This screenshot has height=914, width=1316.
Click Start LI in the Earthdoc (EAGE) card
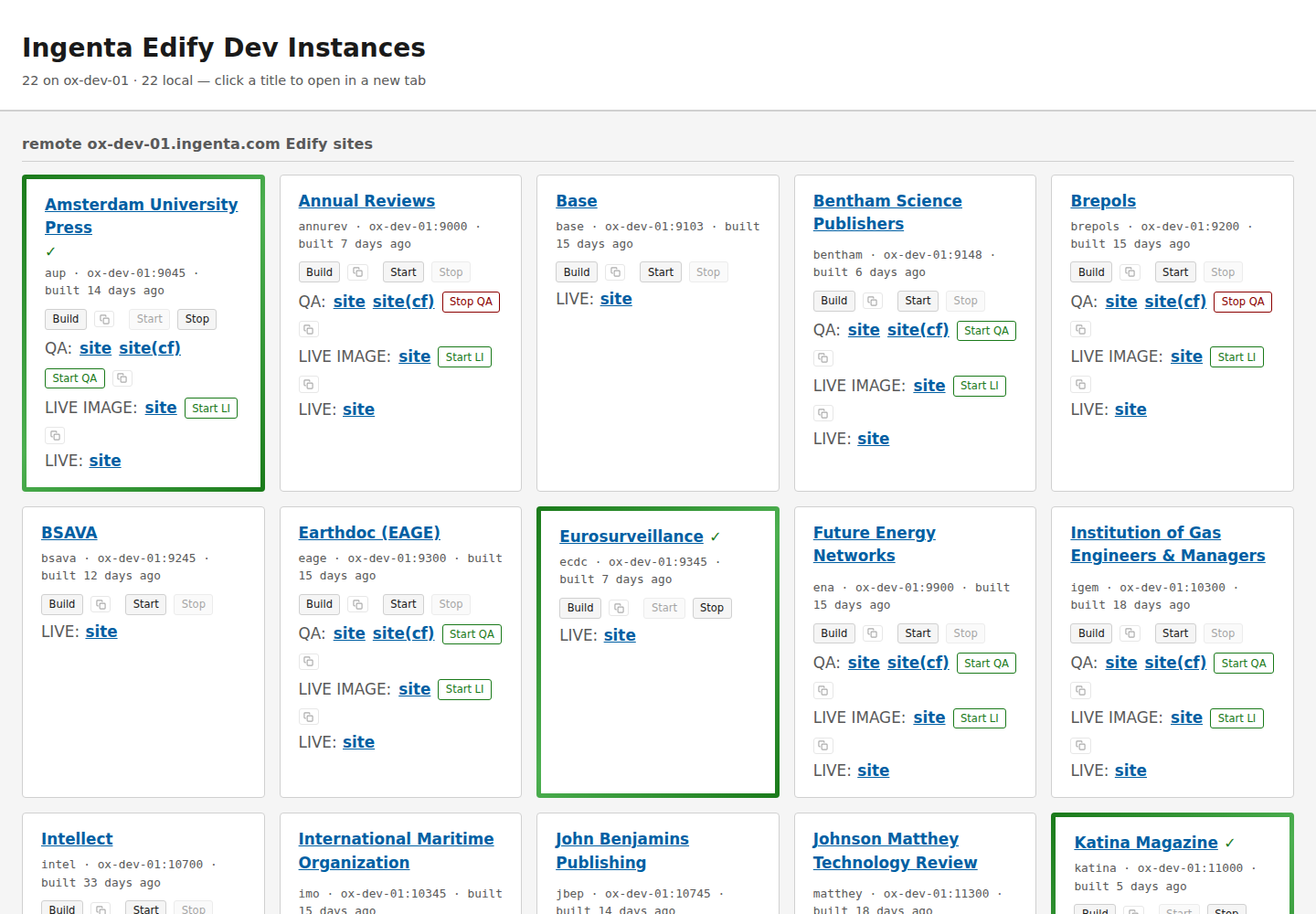pos(465,689)
